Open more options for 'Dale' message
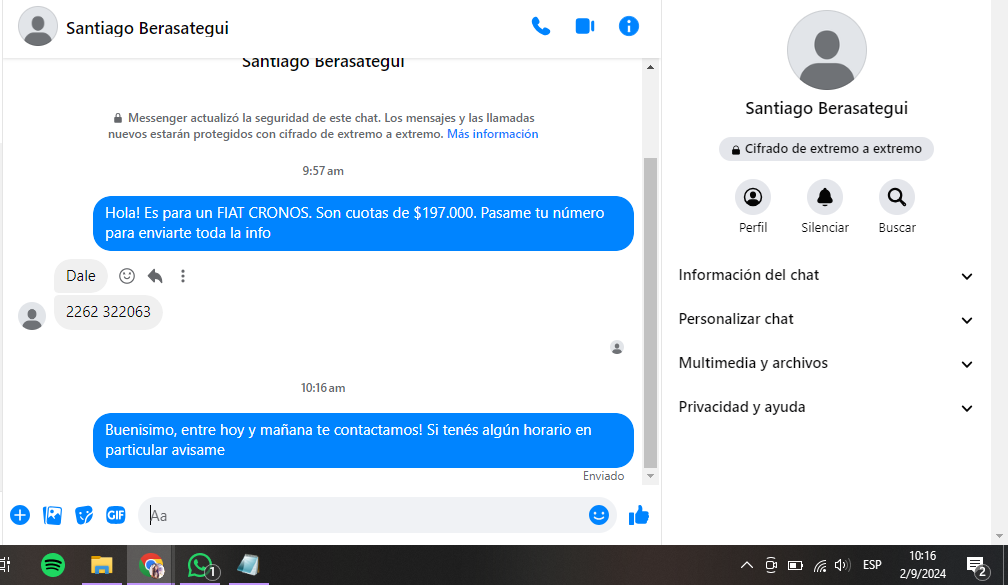Screen dimensions: 1008x585 pyautogui.click(x=183, y=276)
